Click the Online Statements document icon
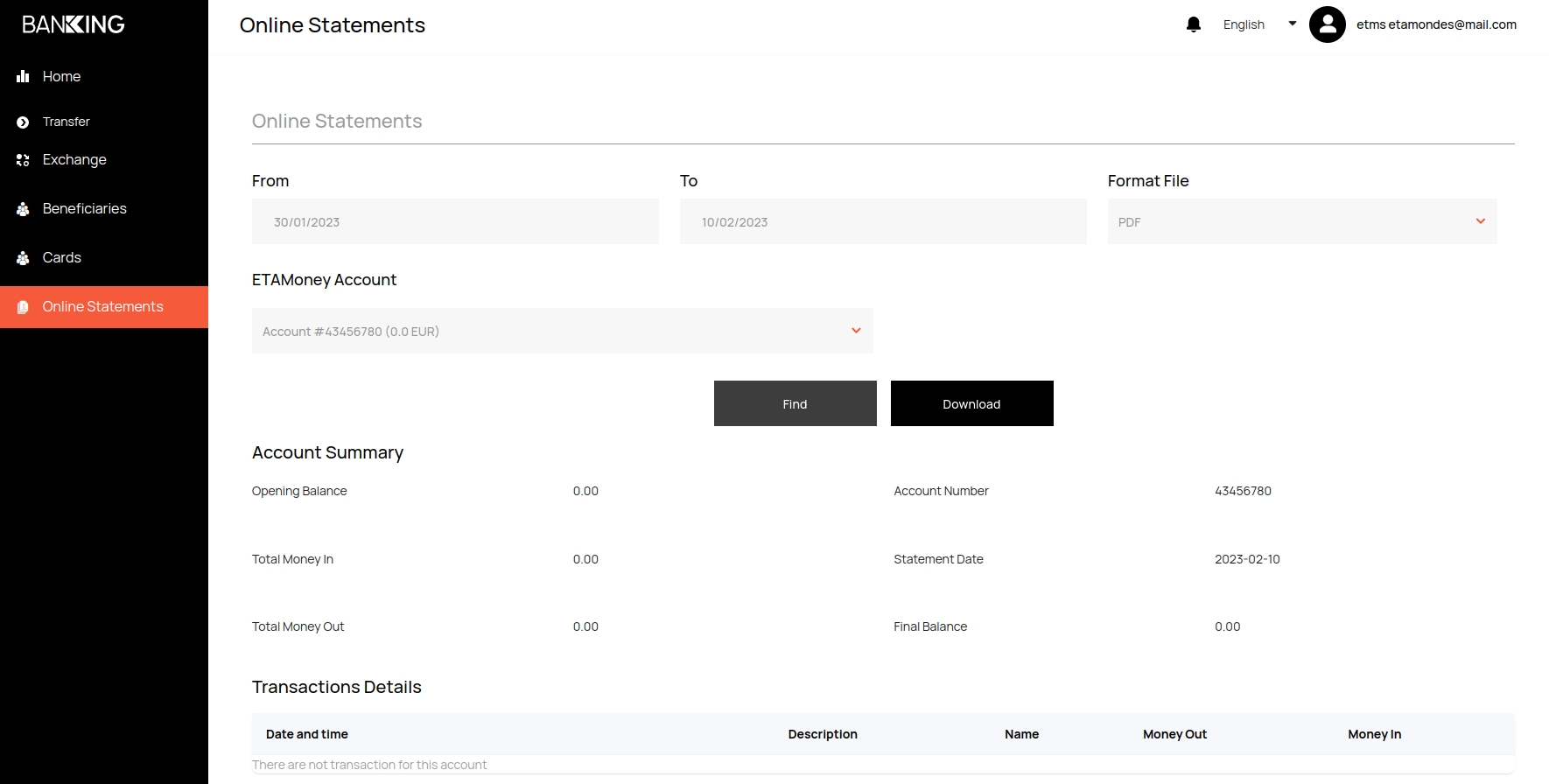Screen dimensions: 1549x784 23,307
